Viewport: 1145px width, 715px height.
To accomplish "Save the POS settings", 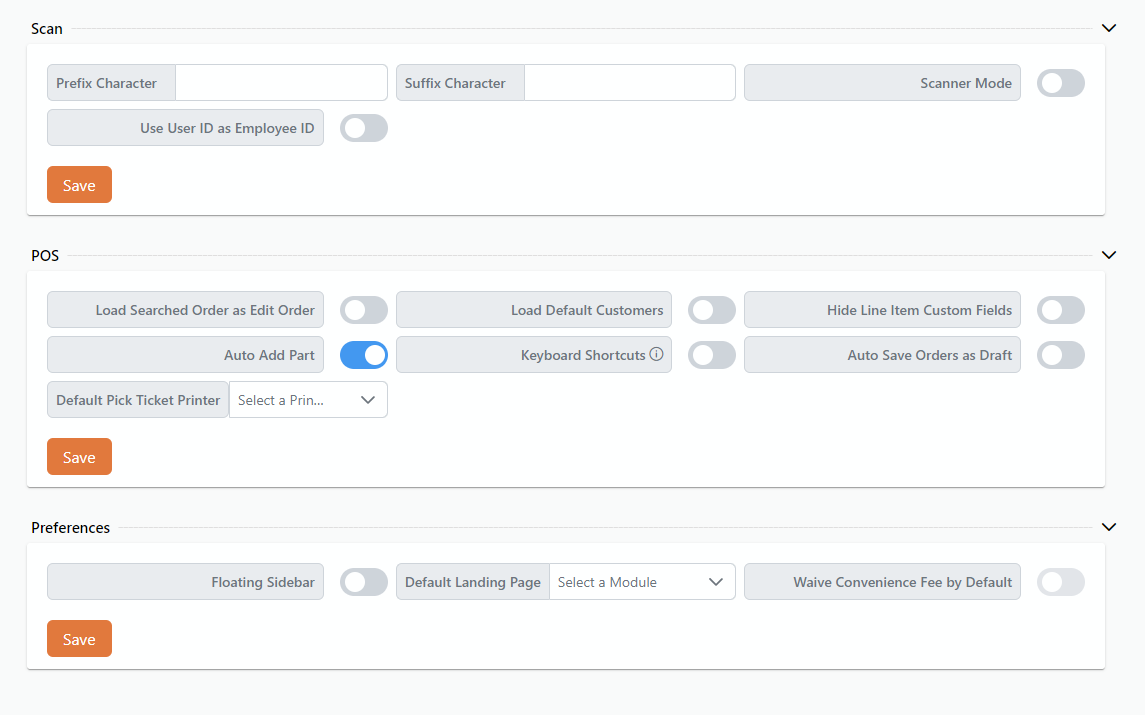I will coord(79,457).
